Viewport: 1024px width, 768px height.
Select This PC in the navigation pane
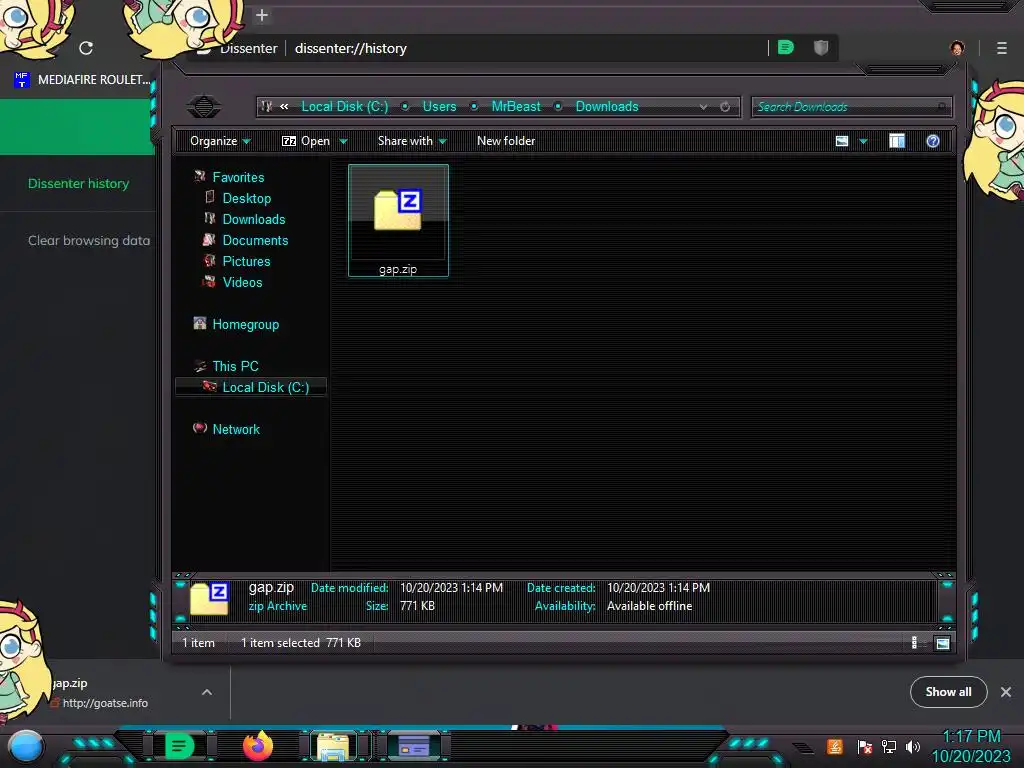point(235,366)
